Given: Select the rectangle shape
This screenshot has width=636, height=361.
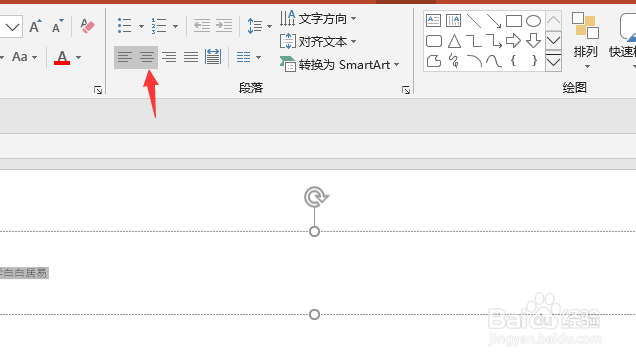Looking at the screenshot, I should pyautogui.click(x=514, y=21).
